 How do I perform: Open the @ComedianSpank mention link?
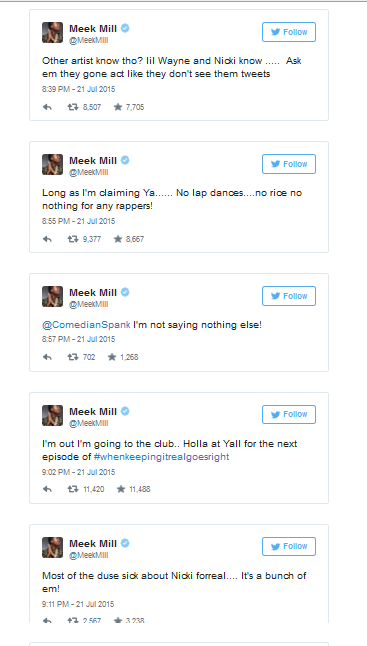(86, 325)
